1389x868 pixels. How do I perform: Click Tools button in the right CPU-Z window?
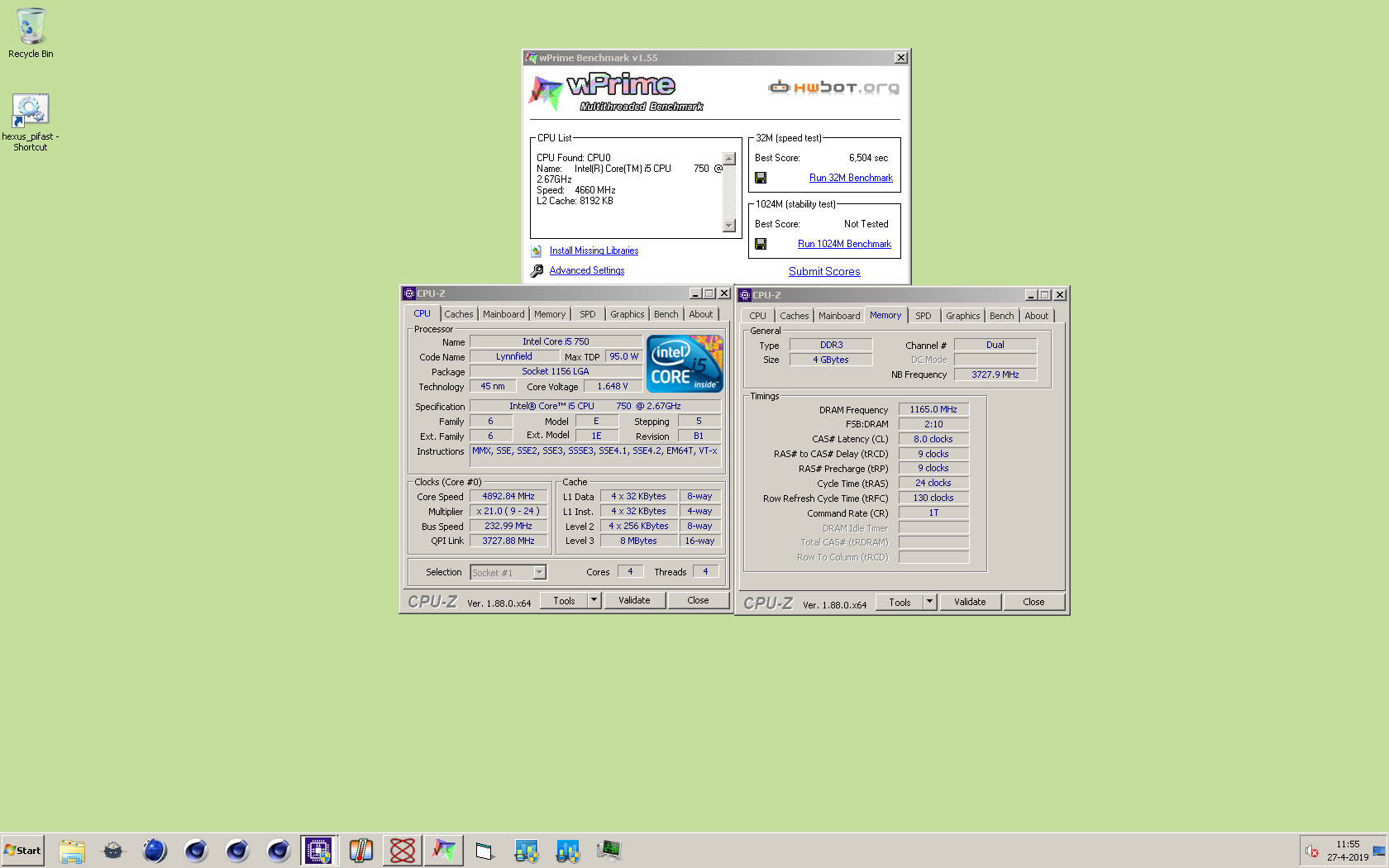900,602
